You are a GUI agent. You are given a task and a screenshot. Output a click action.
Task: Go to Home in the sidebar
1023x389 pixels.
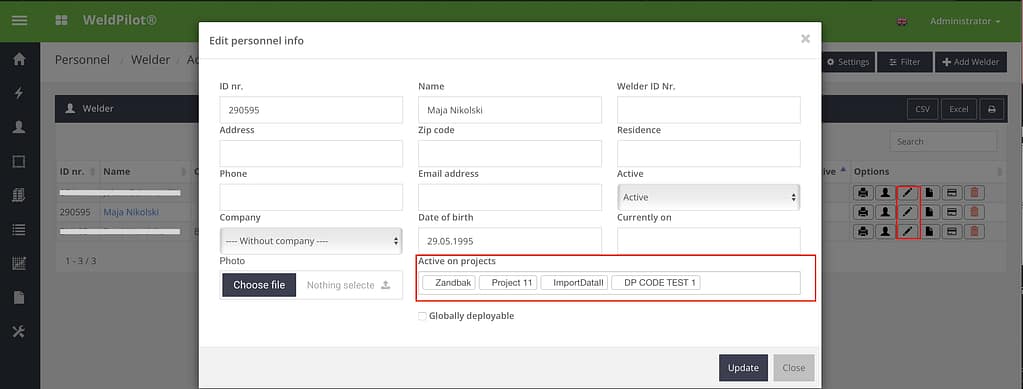(x=19, y=59)
